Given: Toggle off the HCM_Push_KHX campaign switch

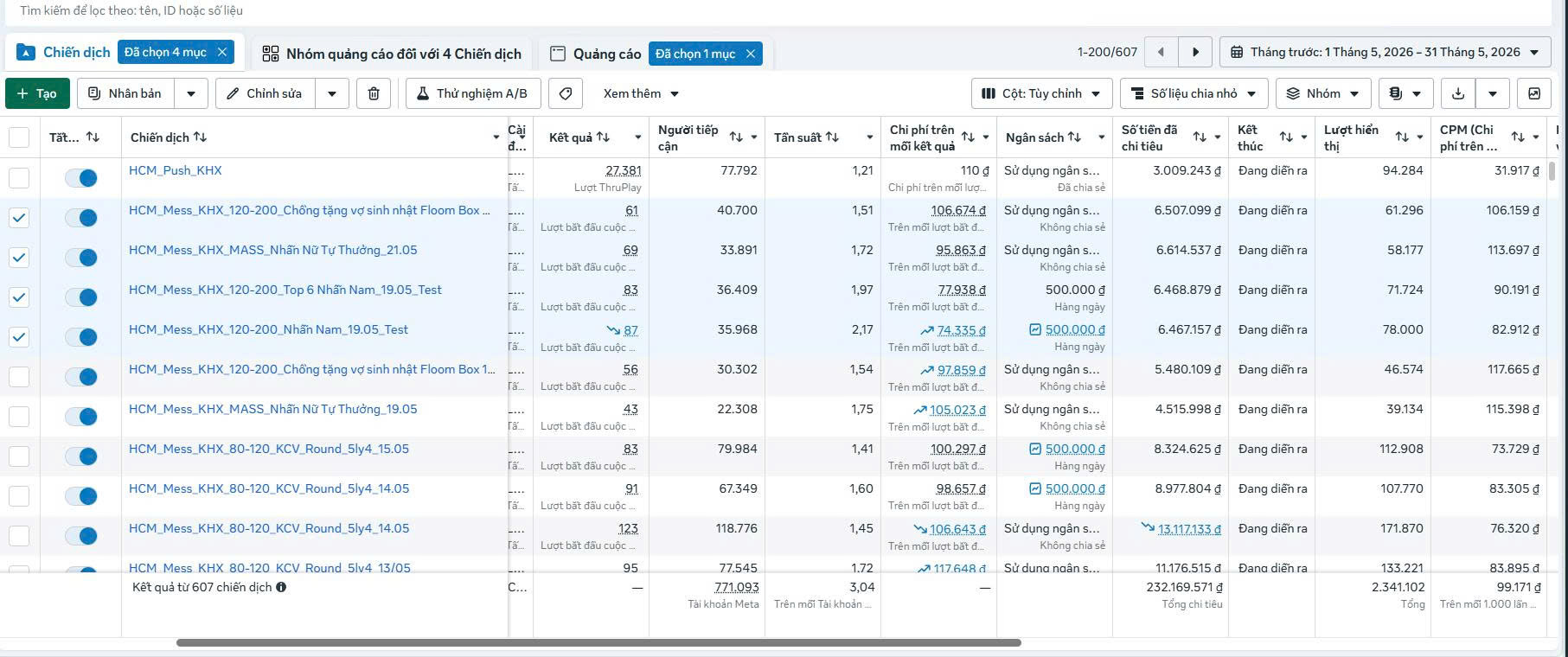Looking at the screenshot, I should pyautogui.click(x=81, y=178).
